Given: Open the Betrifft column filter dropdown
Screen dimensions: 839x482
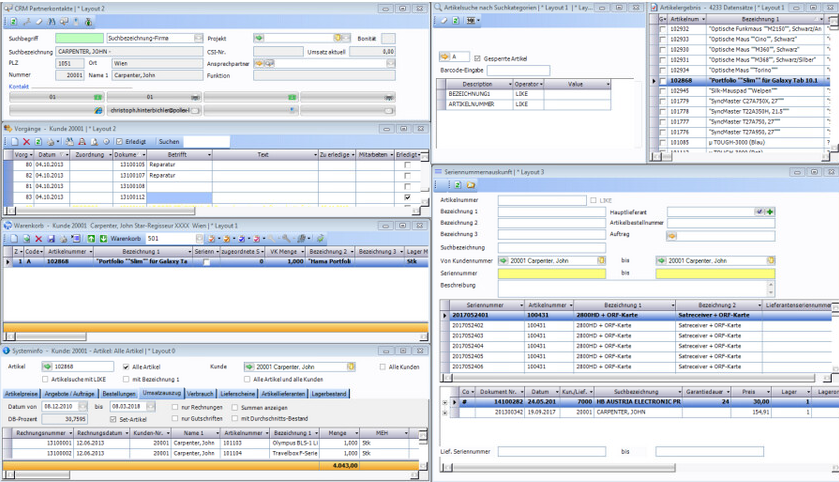Looking at the screenshot, I should point(209,155).
